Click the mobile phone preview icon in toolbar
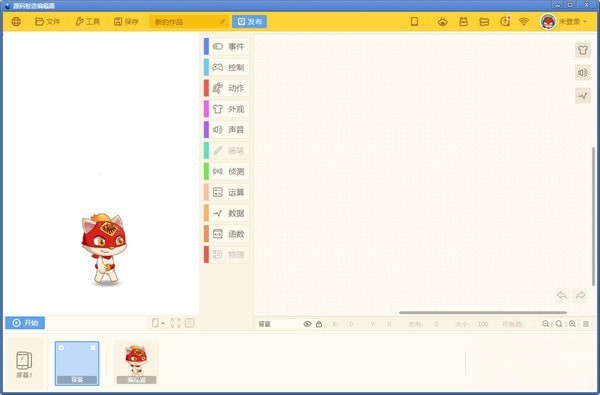The image size is (600, 395). tap(414, 21)
